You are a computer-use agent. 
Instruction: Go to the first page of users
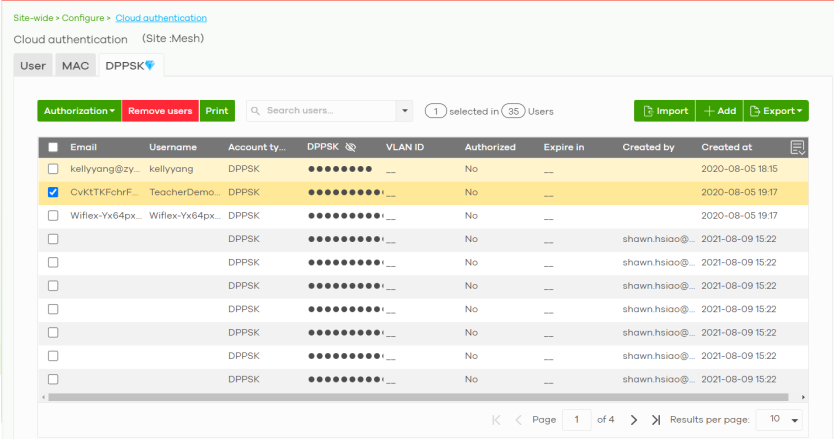[x=497, y=420]
